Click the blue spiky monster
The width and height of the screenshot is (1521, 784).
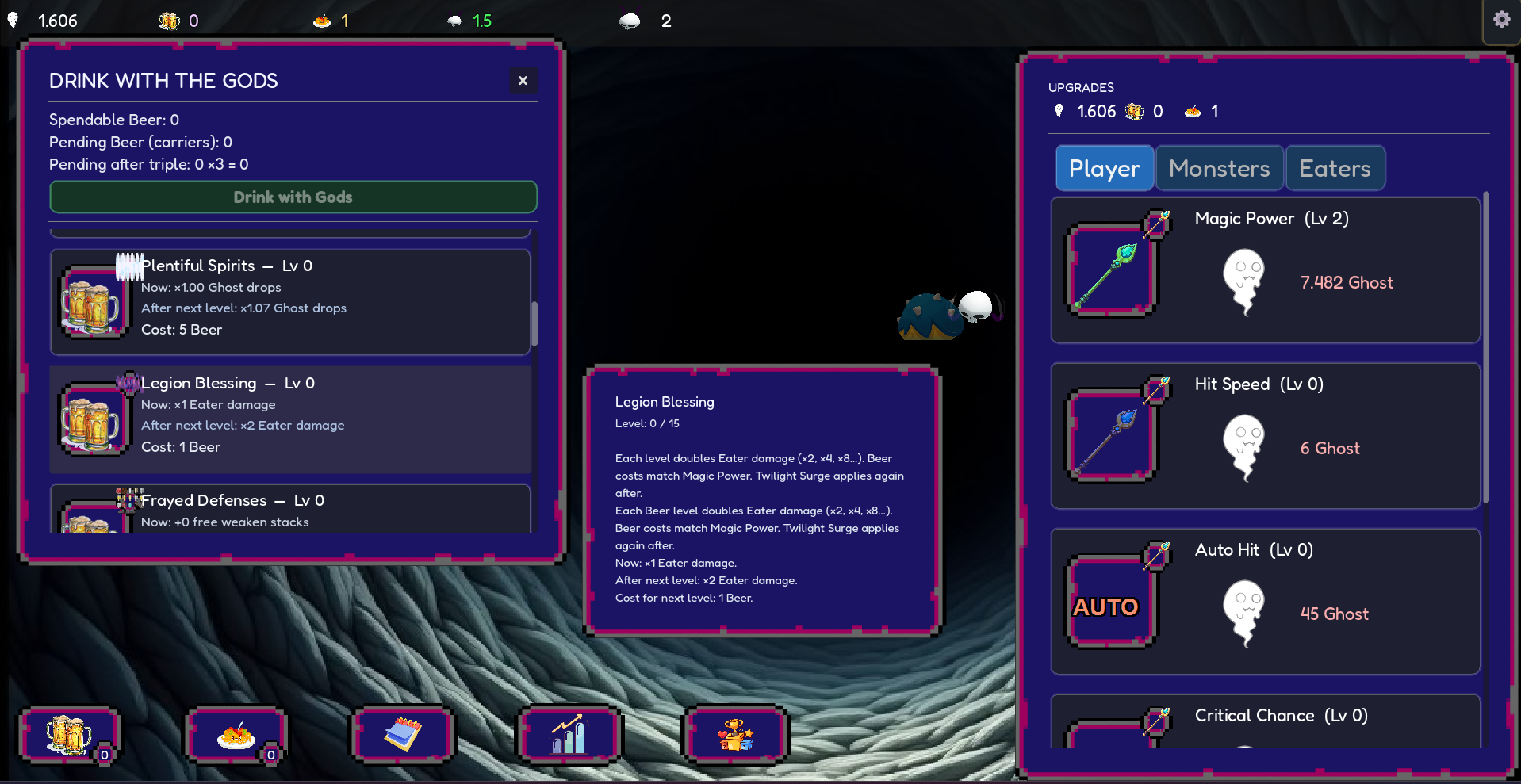pos(929,317)
